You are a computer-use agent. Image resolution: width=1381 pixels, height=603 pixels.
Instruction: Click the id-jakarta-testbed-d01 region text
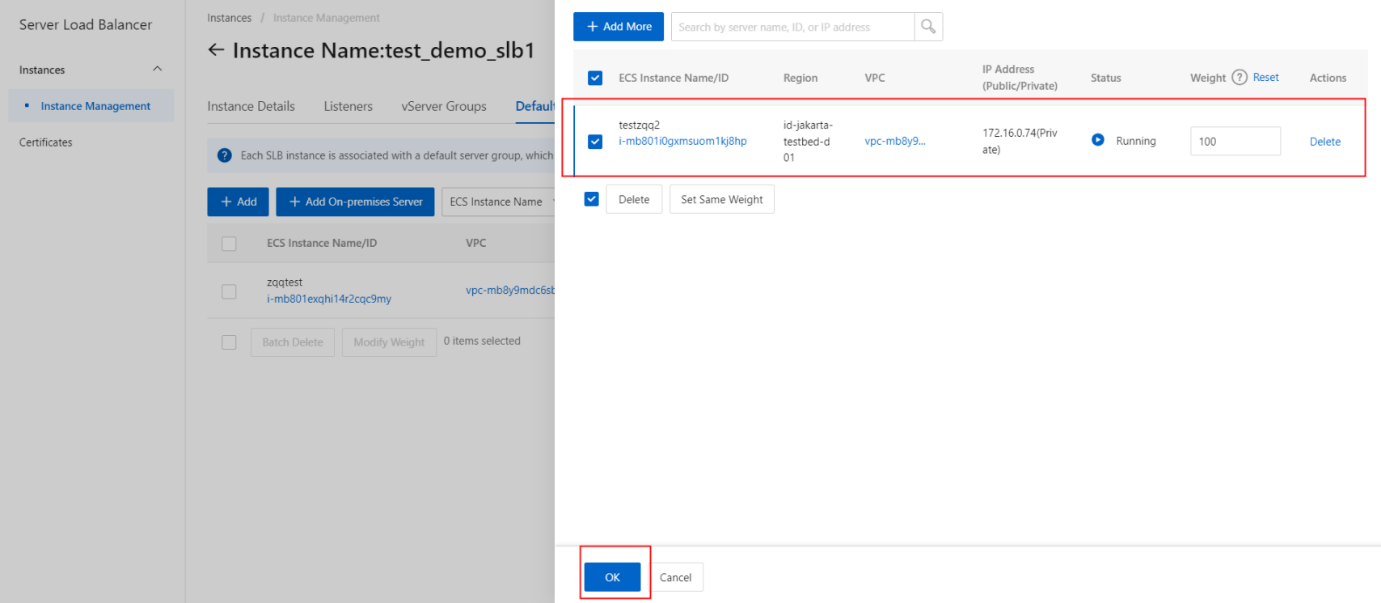(x=808, y=141)
